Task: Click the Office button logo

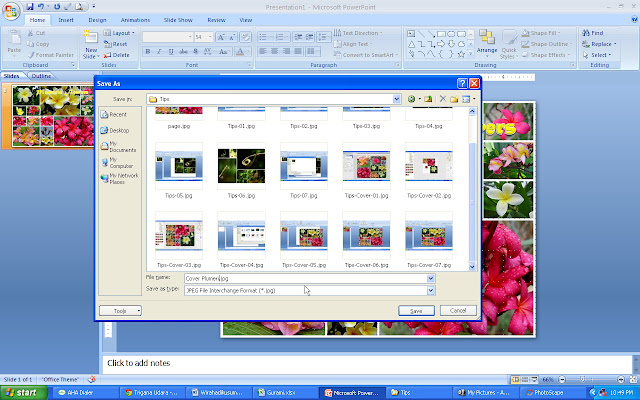Action: point(11,11)
